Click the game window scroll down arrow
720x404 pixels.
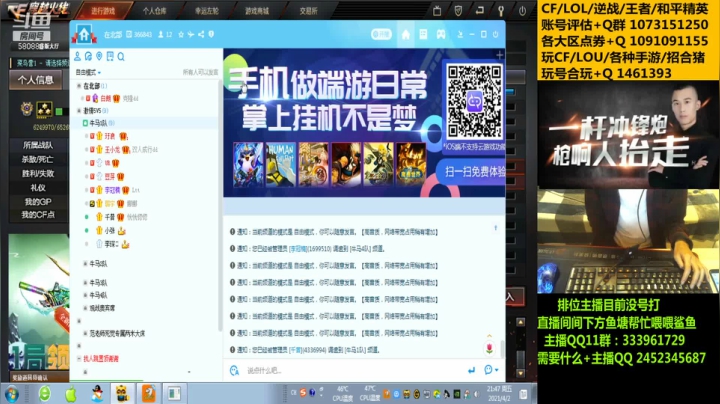520,374
